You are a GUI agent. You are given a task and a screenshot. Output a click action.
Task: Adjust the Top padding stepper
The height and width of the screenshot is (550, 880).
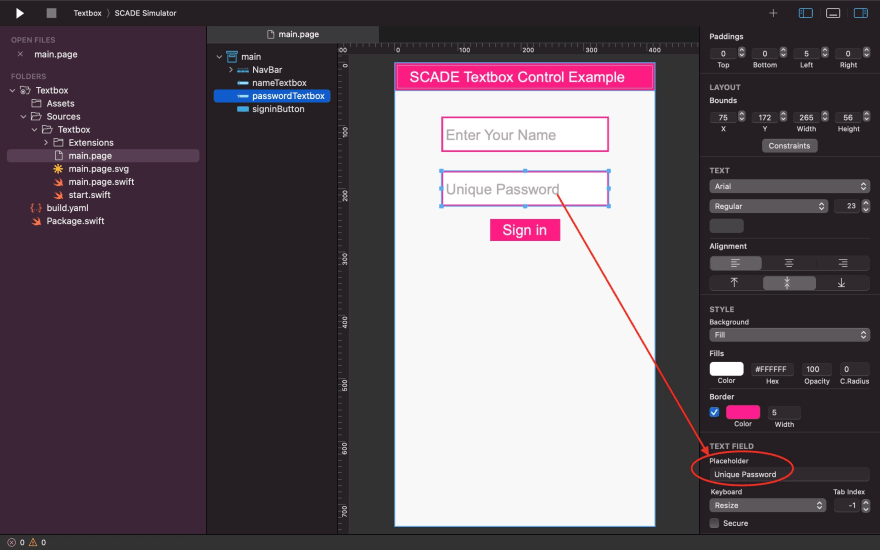742,53
